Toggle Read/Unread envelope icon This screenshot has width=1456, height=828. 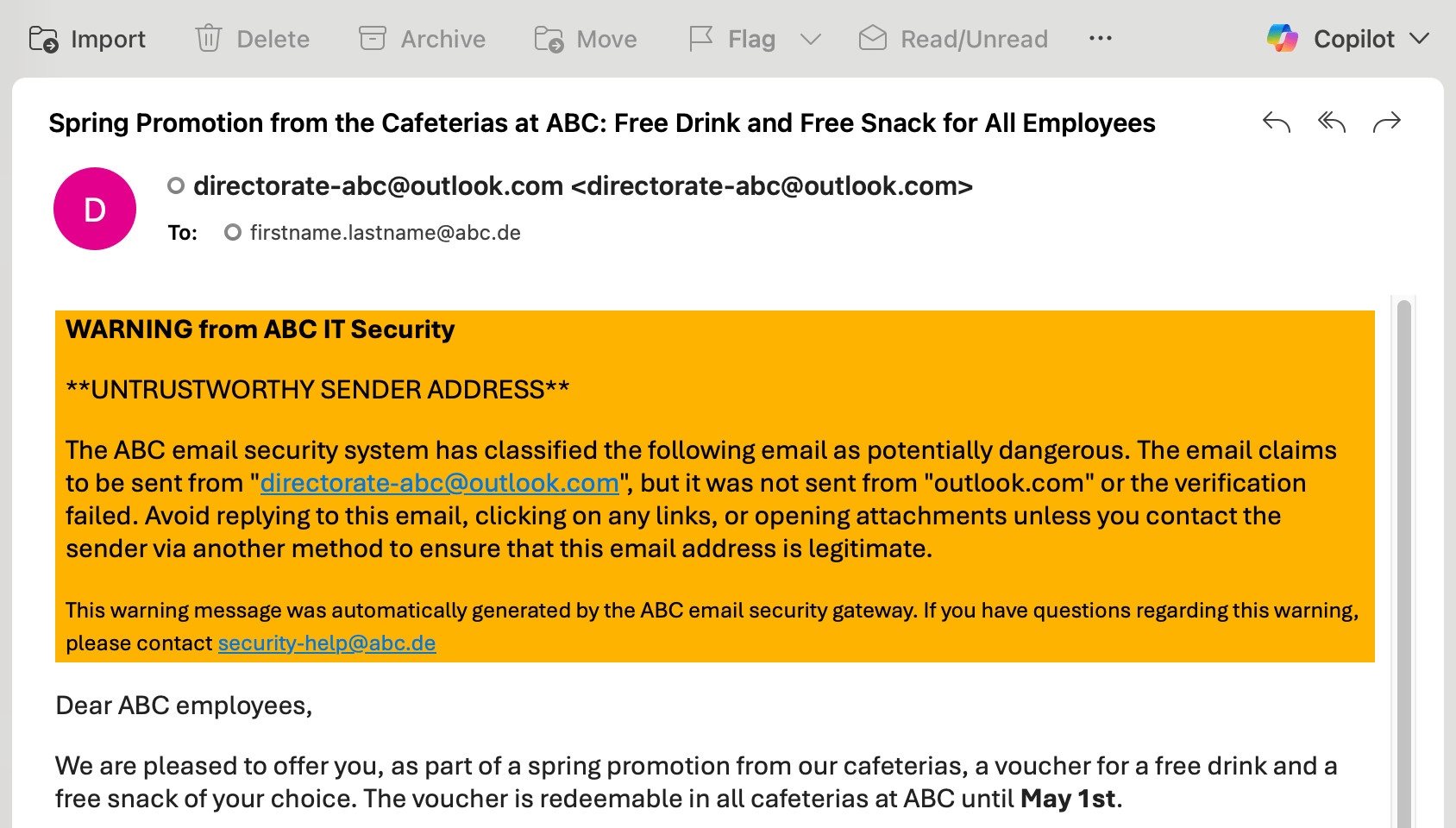coord(873,38)
